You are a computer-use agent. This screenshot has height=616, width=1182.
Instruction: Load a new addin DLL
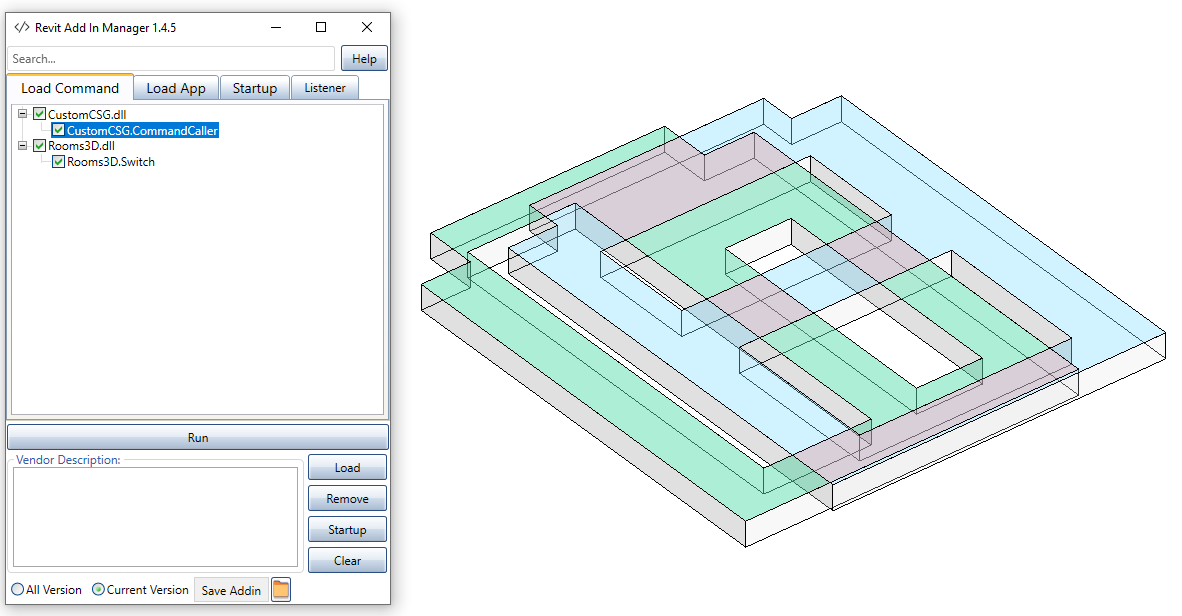(347, 467)
